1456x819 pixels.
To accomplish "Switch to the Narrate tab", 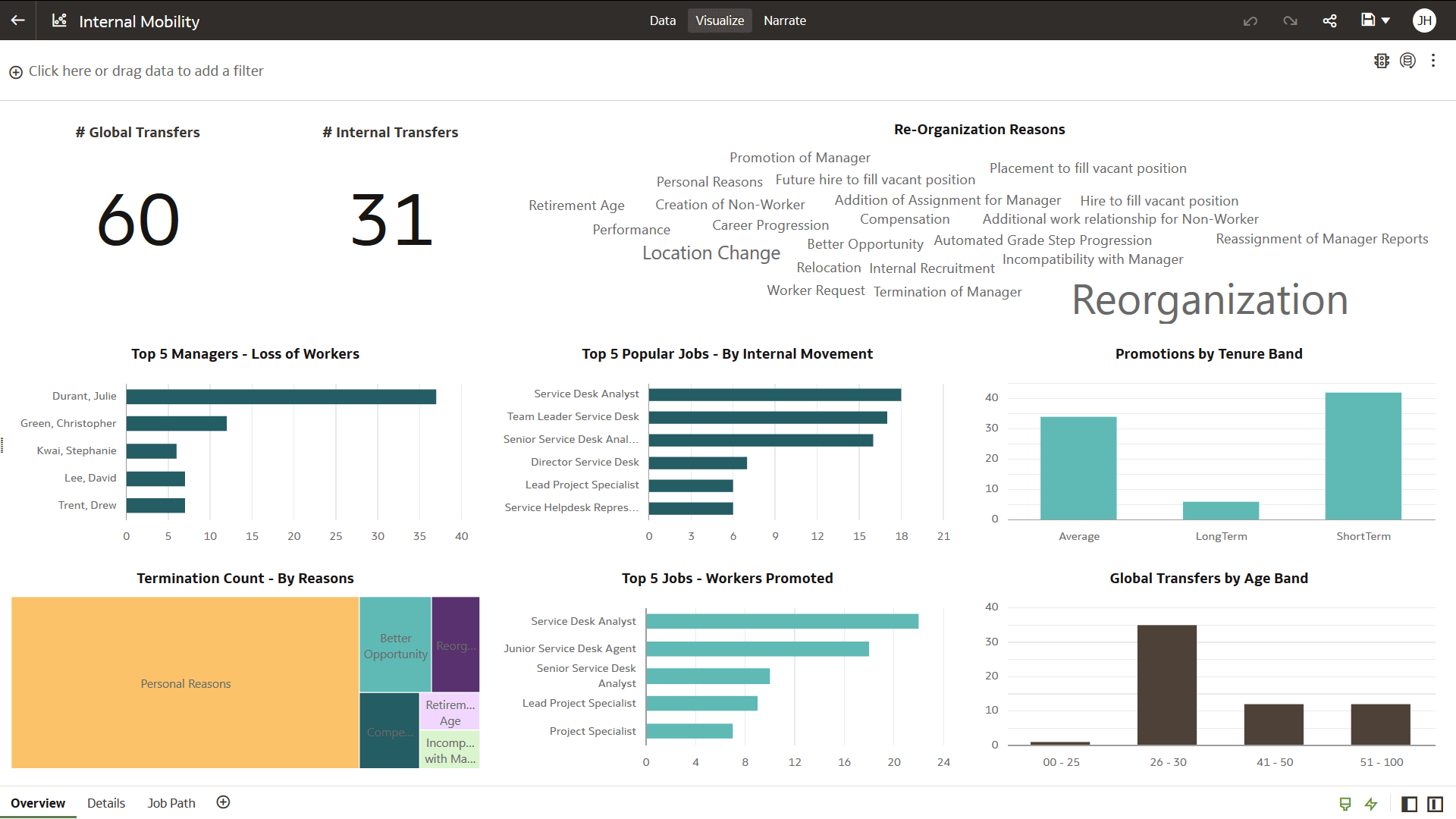I will click(x=785, y=20).
